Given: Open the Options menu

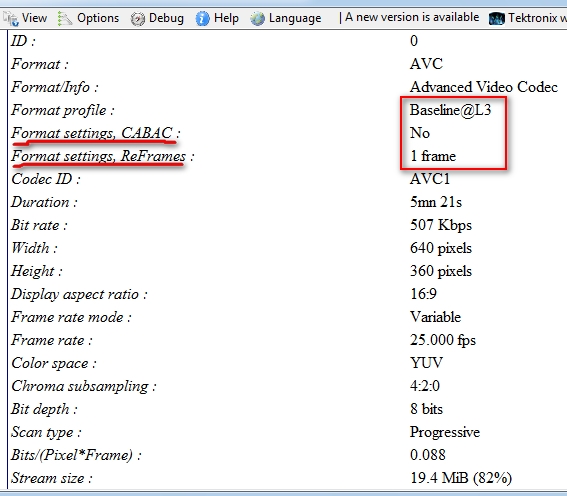Looking at the screenshot, I should (98, 18).
